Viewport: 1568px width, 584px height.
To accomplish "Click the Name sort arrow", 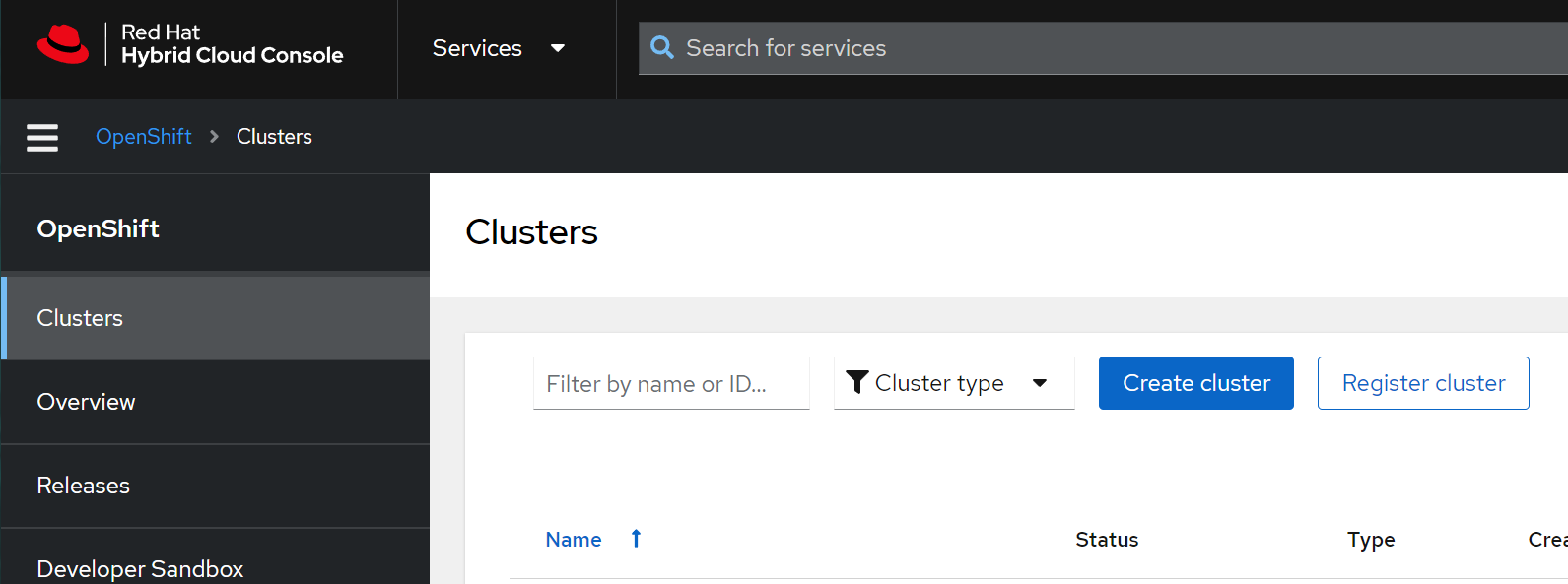I will click(636, 539).
